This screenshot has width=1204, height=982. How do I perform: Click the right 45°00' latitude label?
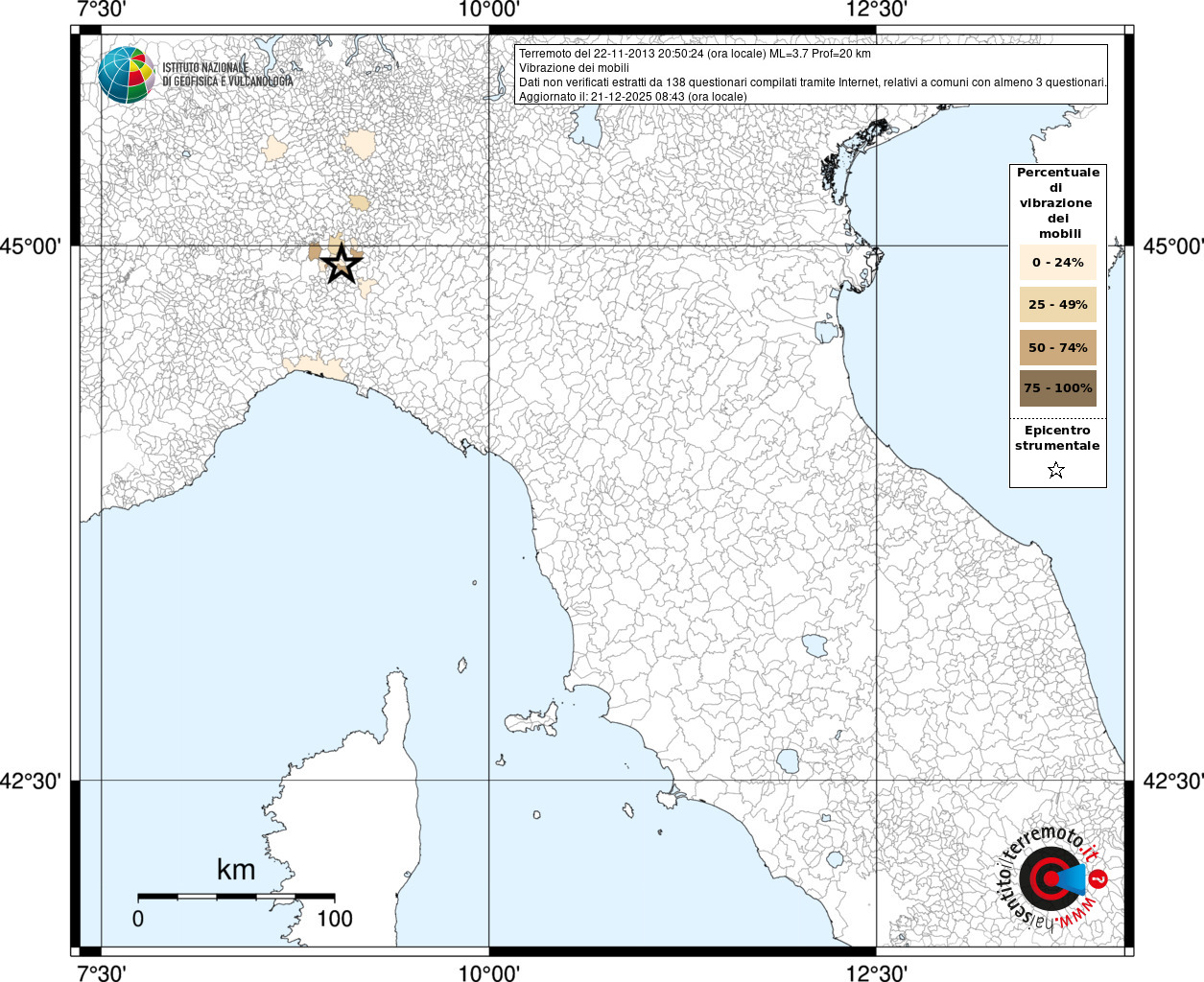pyautogui.click(x=1173, y=246)
